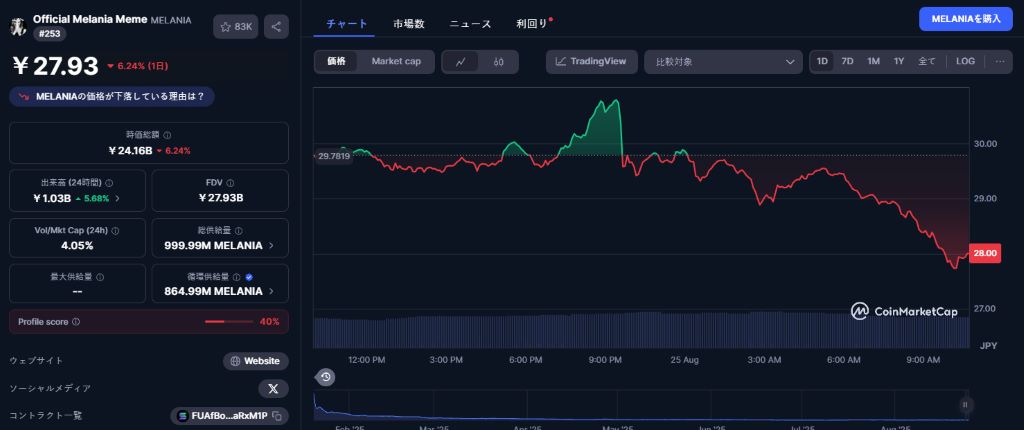The height and width of the screenshot is (430, 1024).
Task: Set chart range to 7D
Action: 847,61
